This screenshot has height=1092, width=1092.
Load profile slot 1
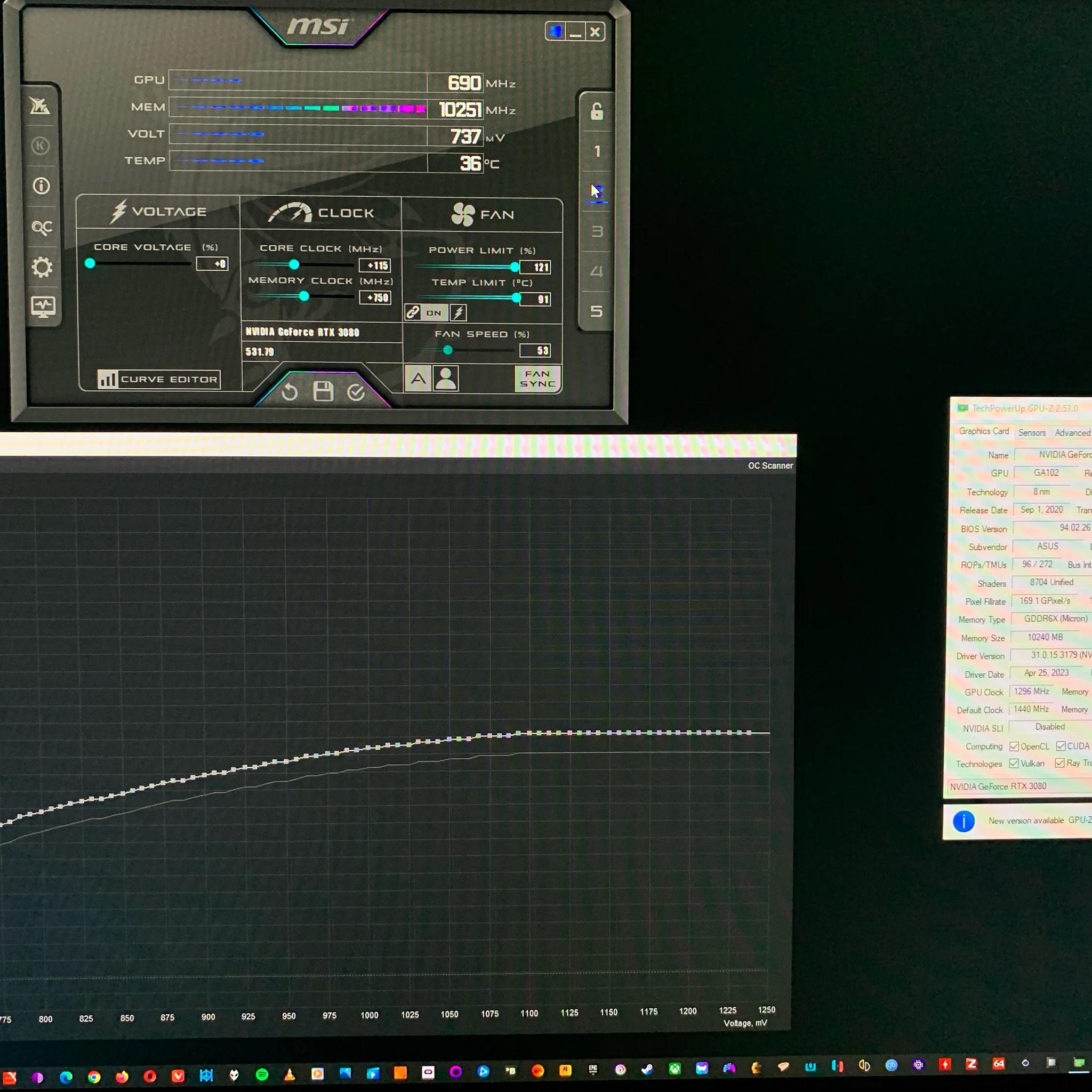597,151
